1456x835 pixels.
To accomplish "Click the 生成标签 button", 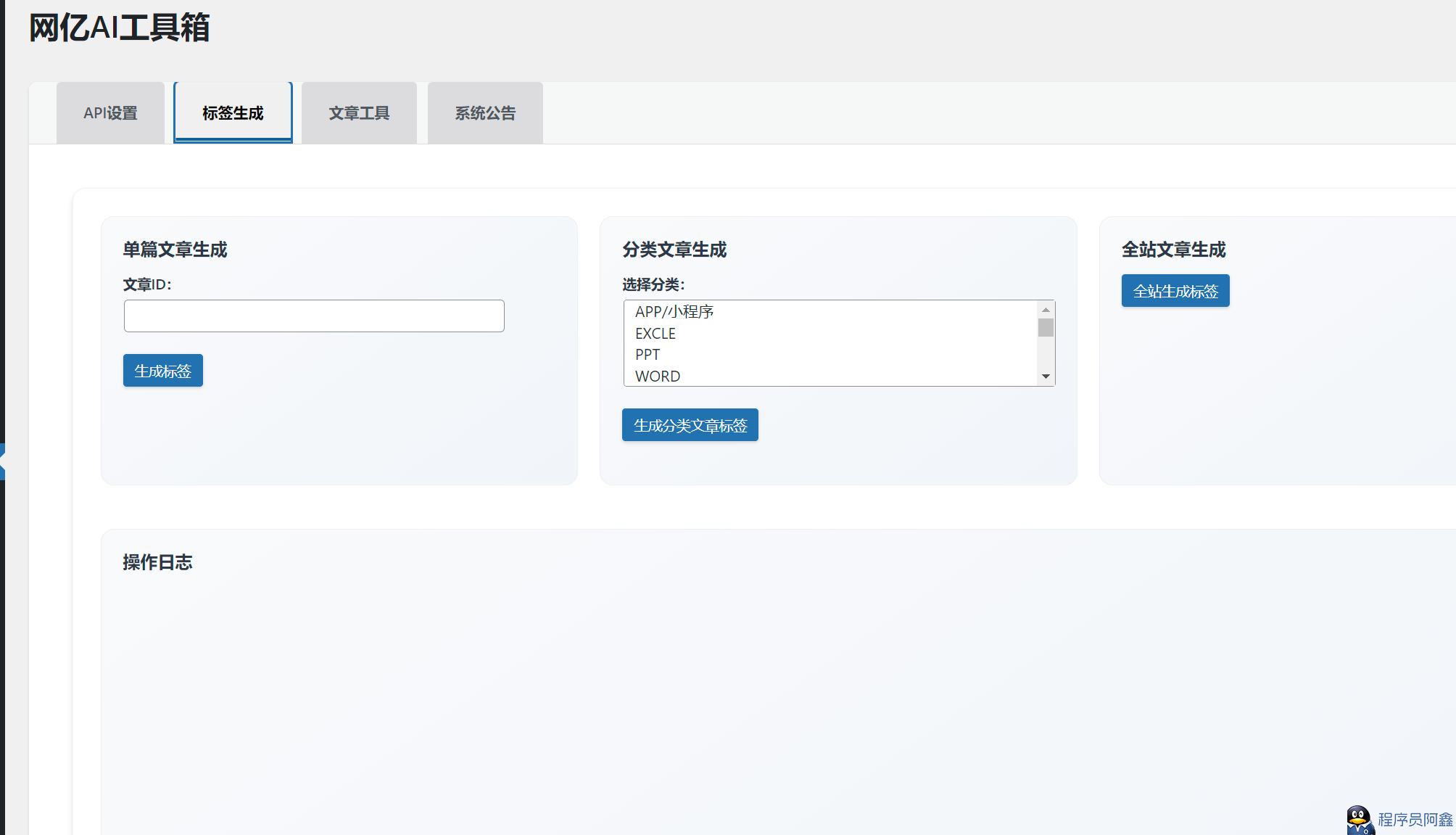I will [x=163, y=371].
